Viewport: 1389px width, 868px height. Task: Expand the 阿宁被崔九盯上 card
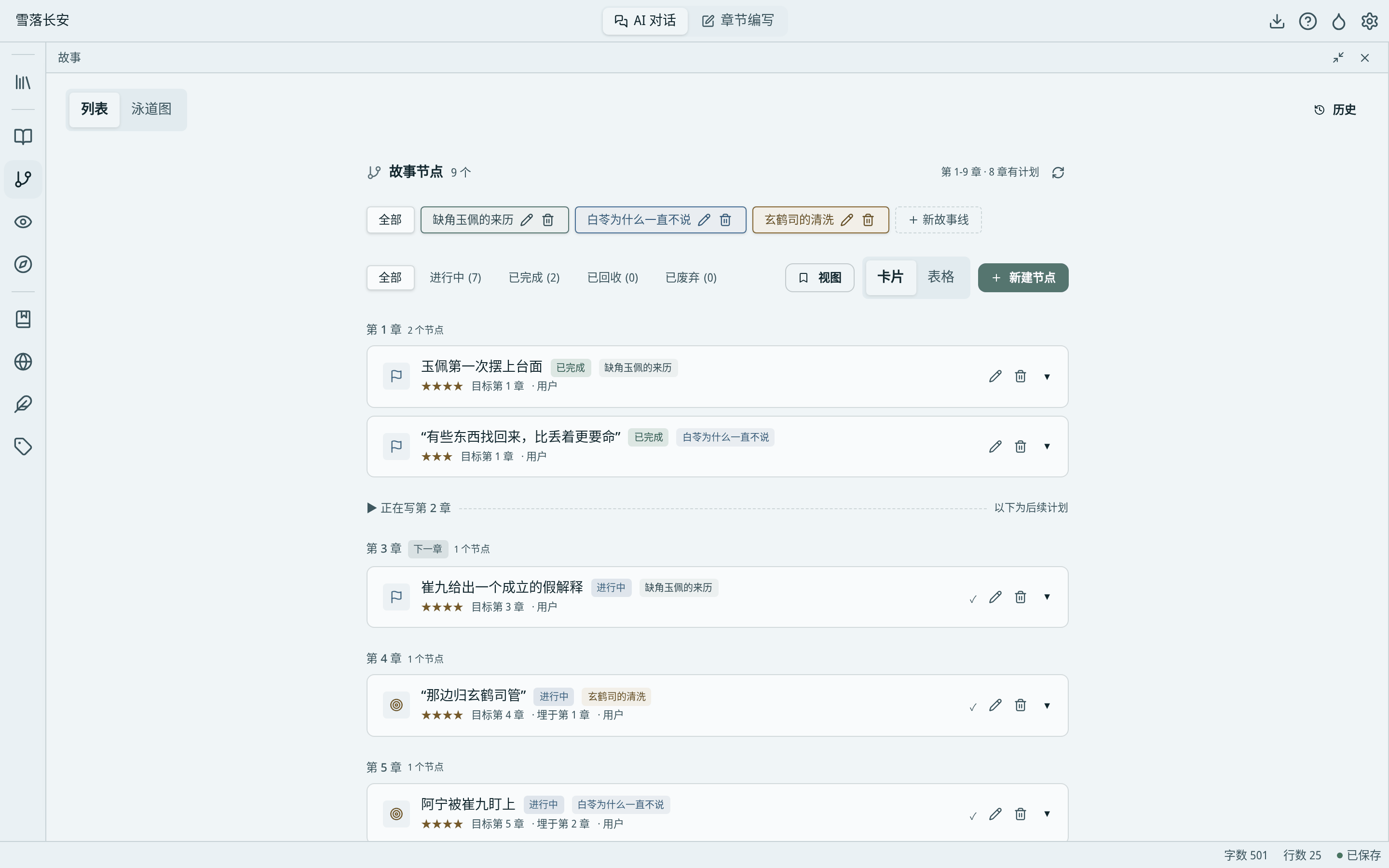pyautogui.click(x=1047, y=814)
